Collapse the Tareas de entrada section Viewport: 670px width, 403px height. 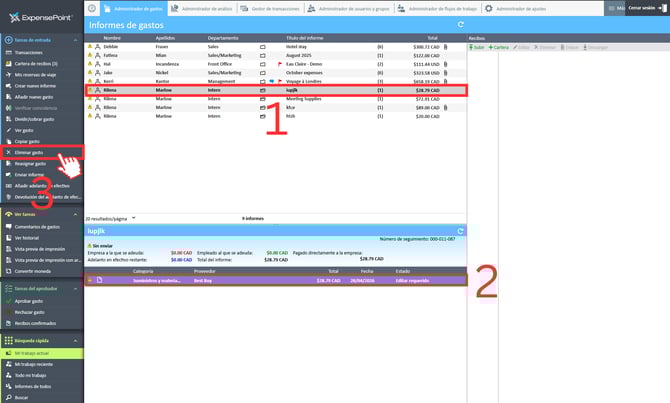(7, 37)
